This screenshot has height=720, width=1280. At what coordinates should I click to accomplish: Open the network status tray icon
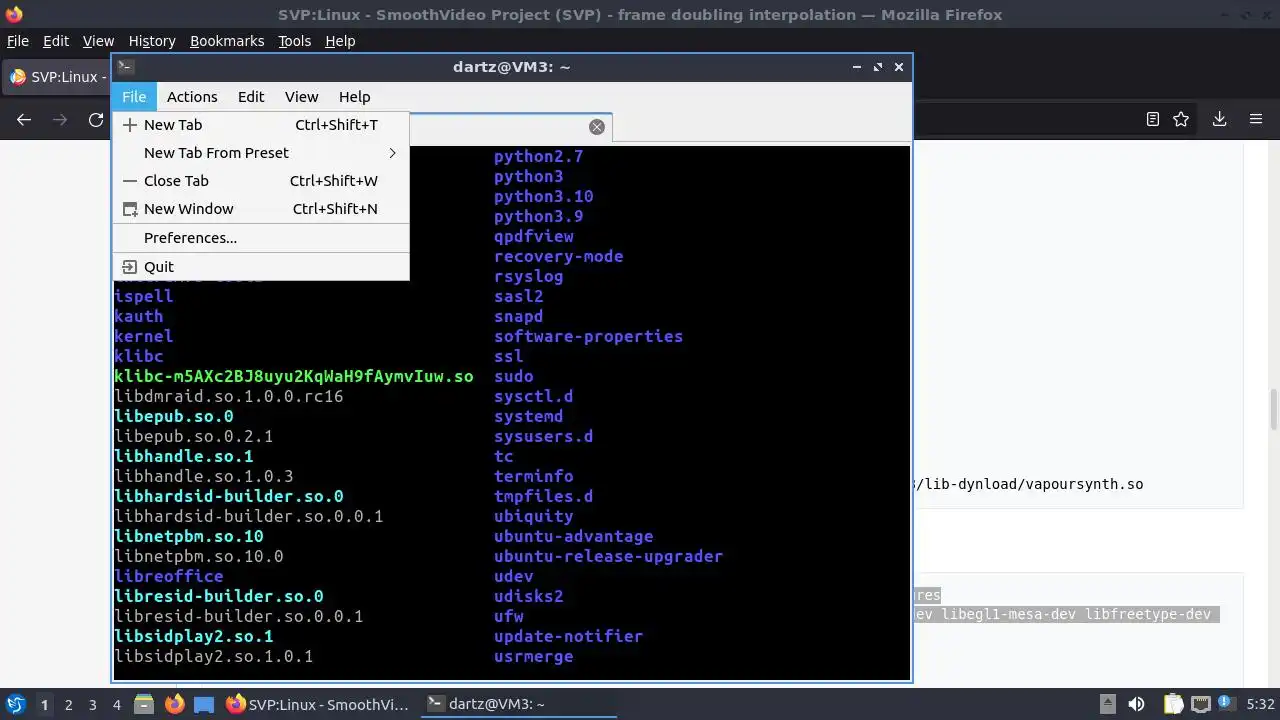1200,705
